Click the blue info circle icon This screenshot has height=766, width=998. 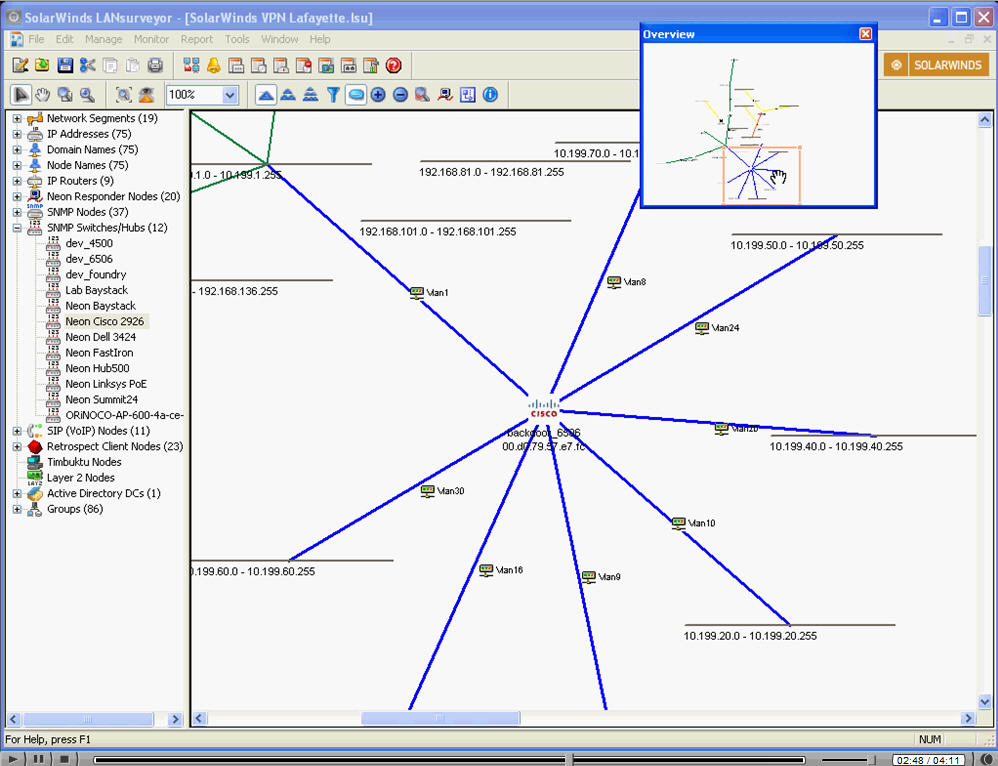click(490, 95)
